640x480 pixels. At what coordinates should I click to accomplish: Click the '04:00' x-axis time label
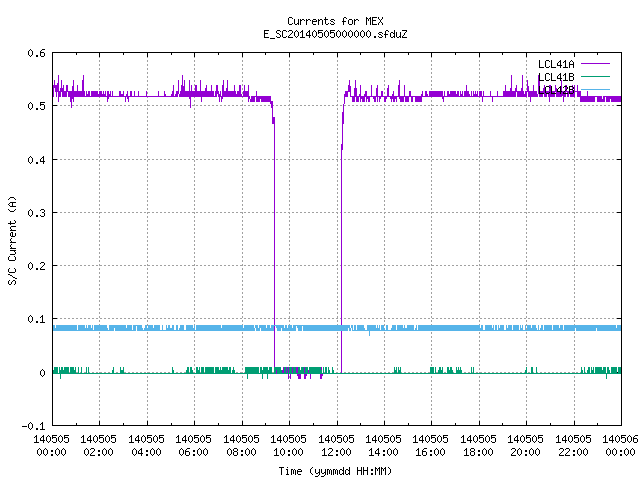(146, 452)
